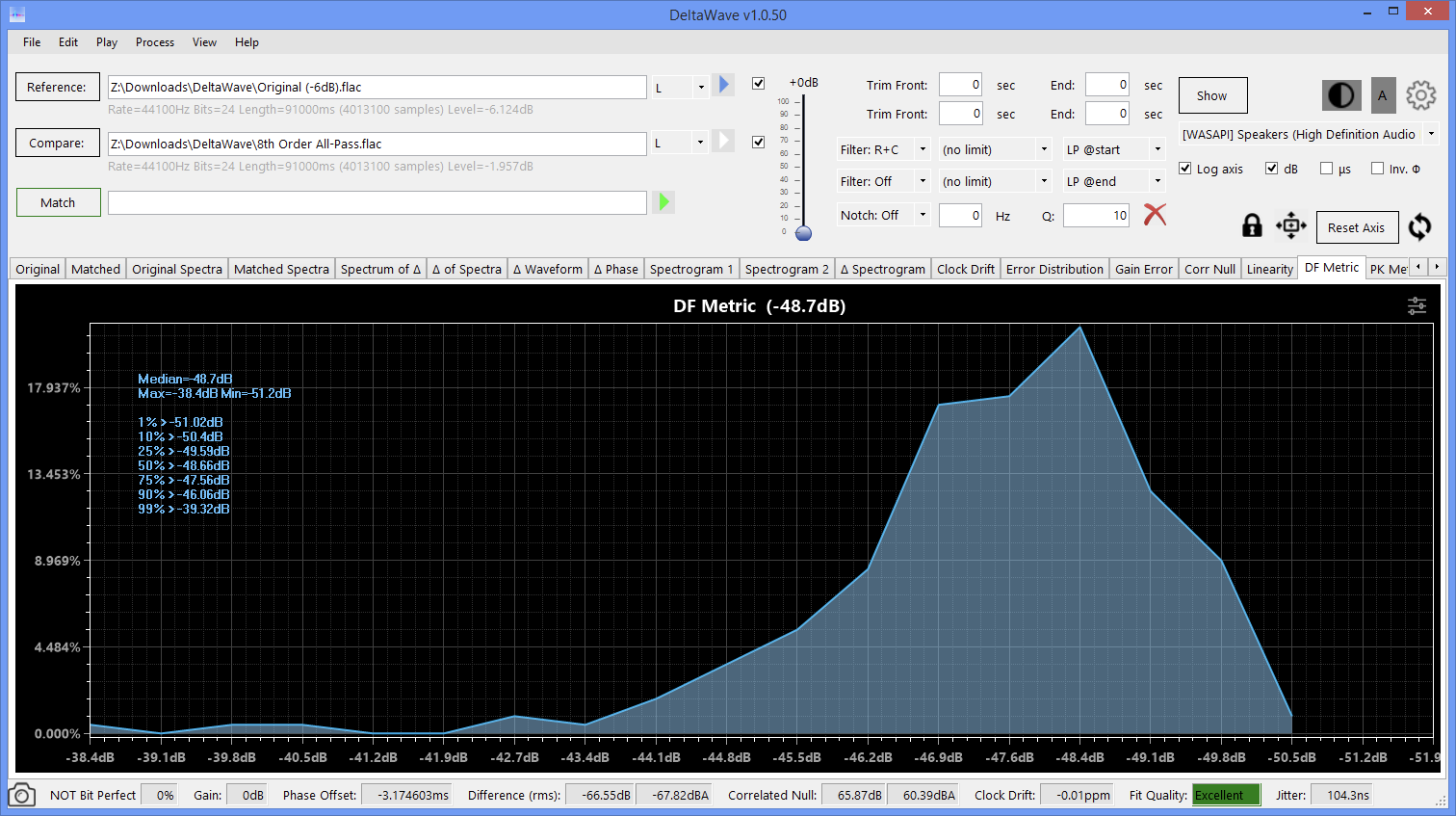Click the Reset Axis button
This screenshot has width=1456, height=816.
[1356, 227]
